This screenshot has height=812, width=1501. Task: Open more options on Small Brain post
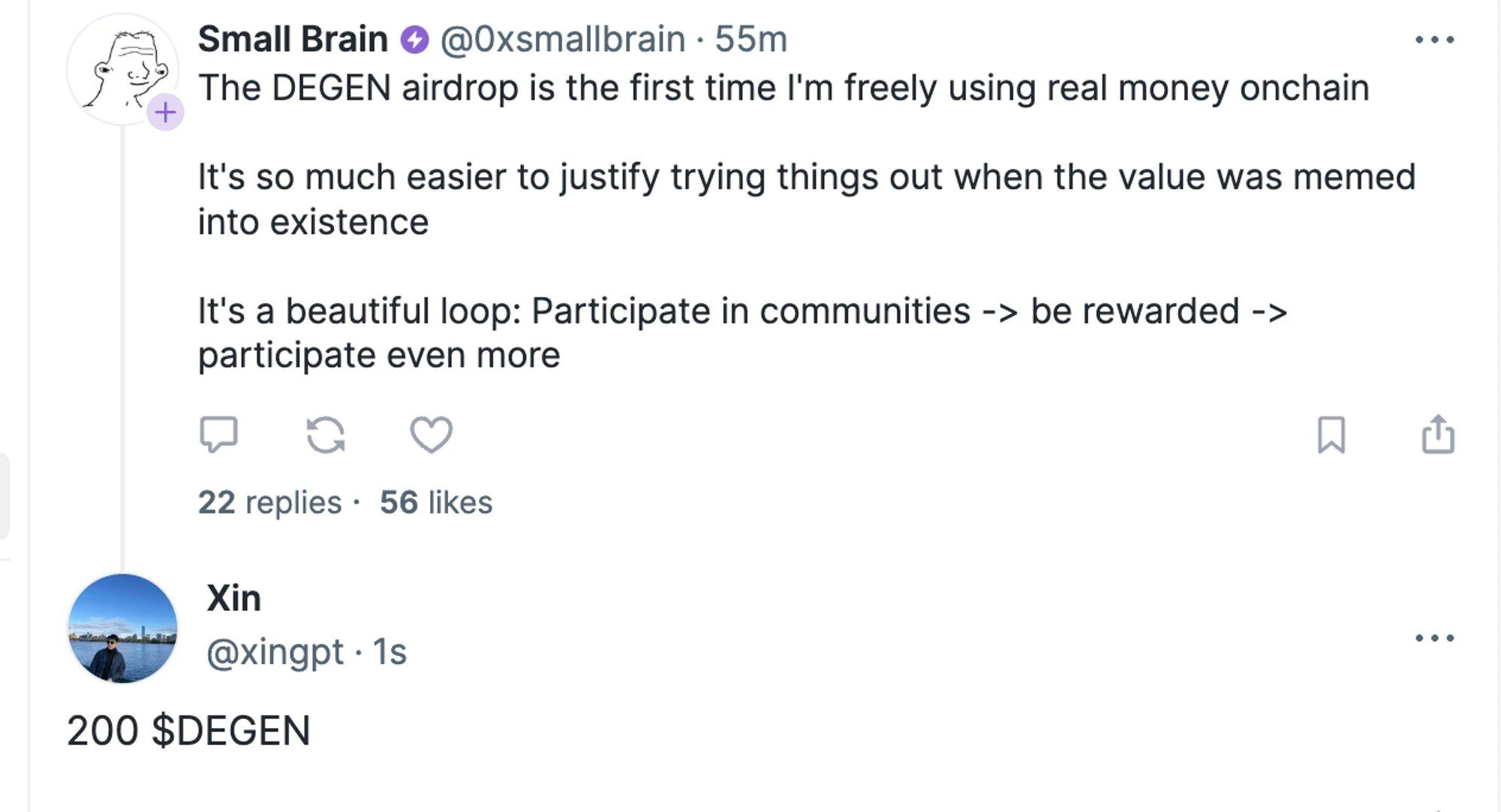(1434, 40)
